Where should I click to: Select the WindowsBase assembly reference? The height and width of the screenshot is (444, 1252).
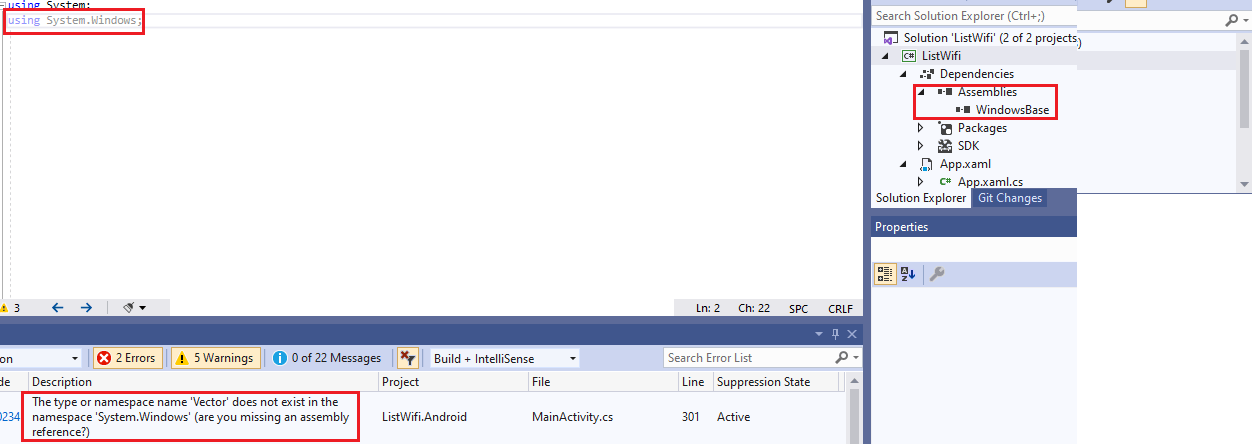[x=1012, y=110]
